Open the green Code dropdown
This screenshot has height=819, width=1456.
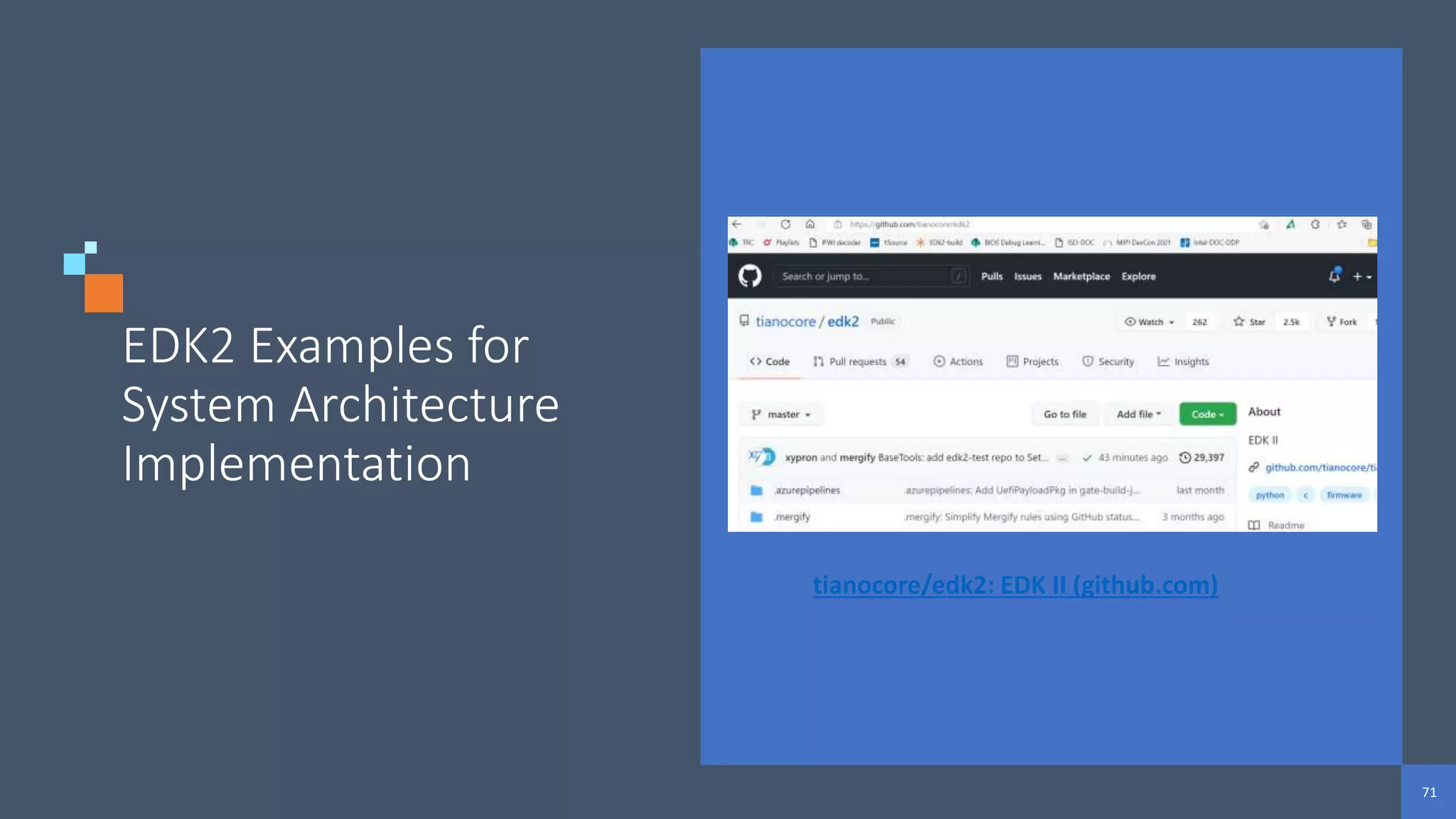pos(1207,414)
